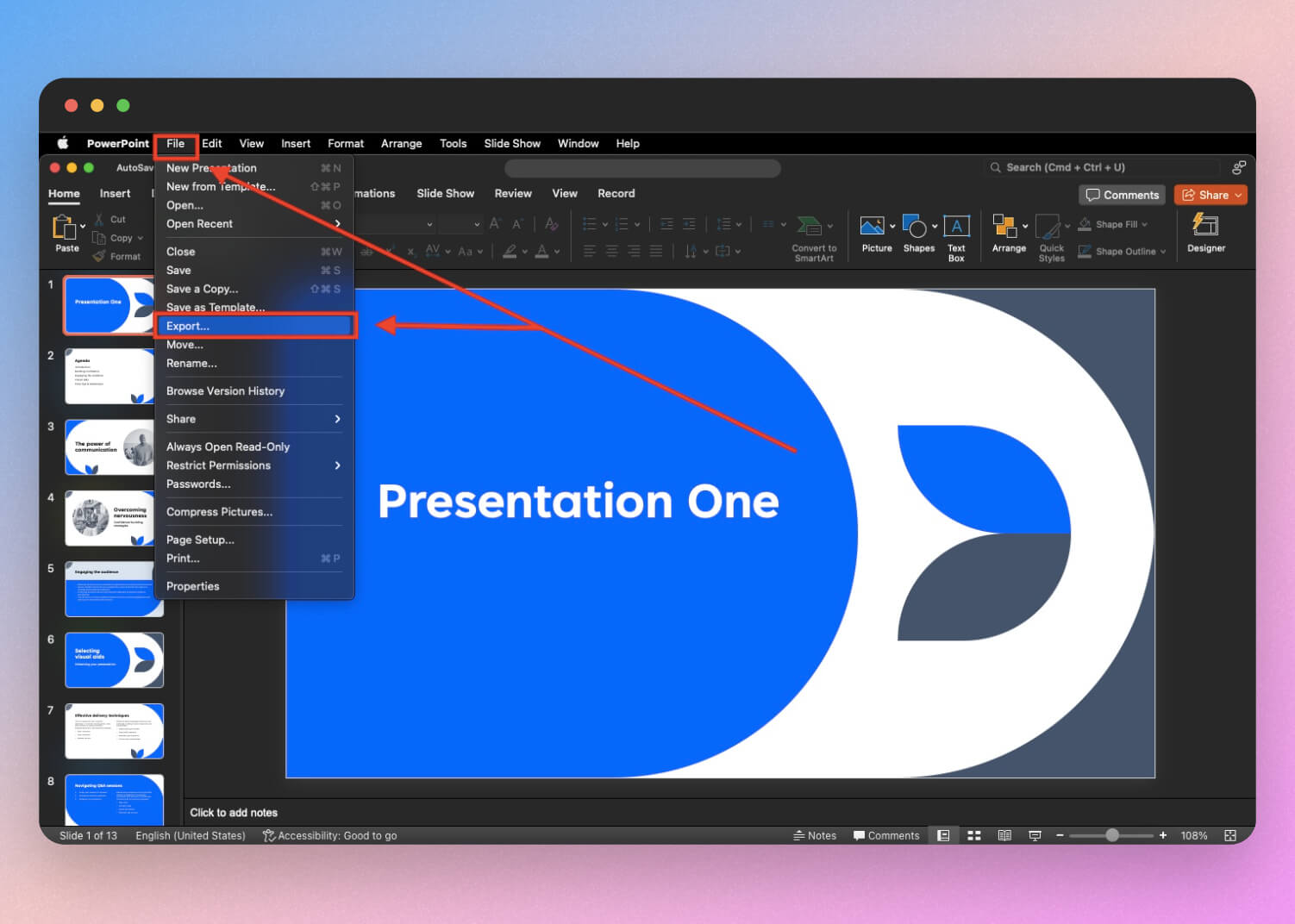Zoom in with the plus button

(x=1163, y=835)
